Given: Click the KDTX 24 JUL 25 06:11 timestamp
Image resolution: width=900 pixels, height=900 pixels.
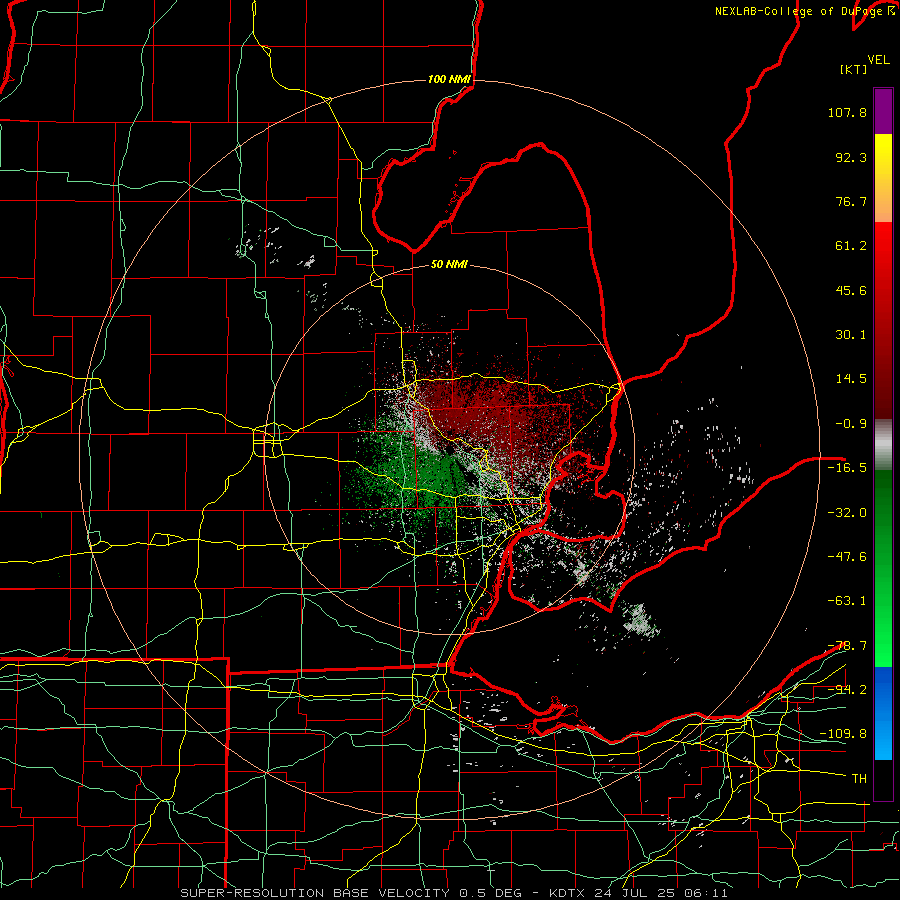Looking at the screenshot, I should pos(638,893).
